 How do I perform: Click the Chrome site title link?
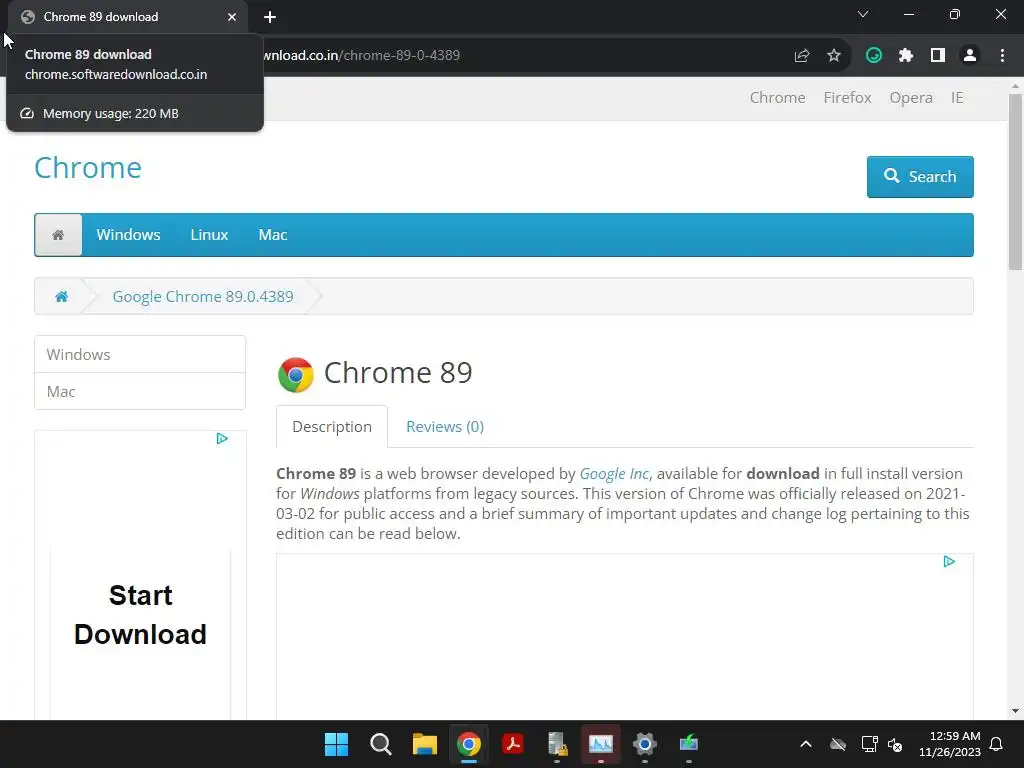88,168
